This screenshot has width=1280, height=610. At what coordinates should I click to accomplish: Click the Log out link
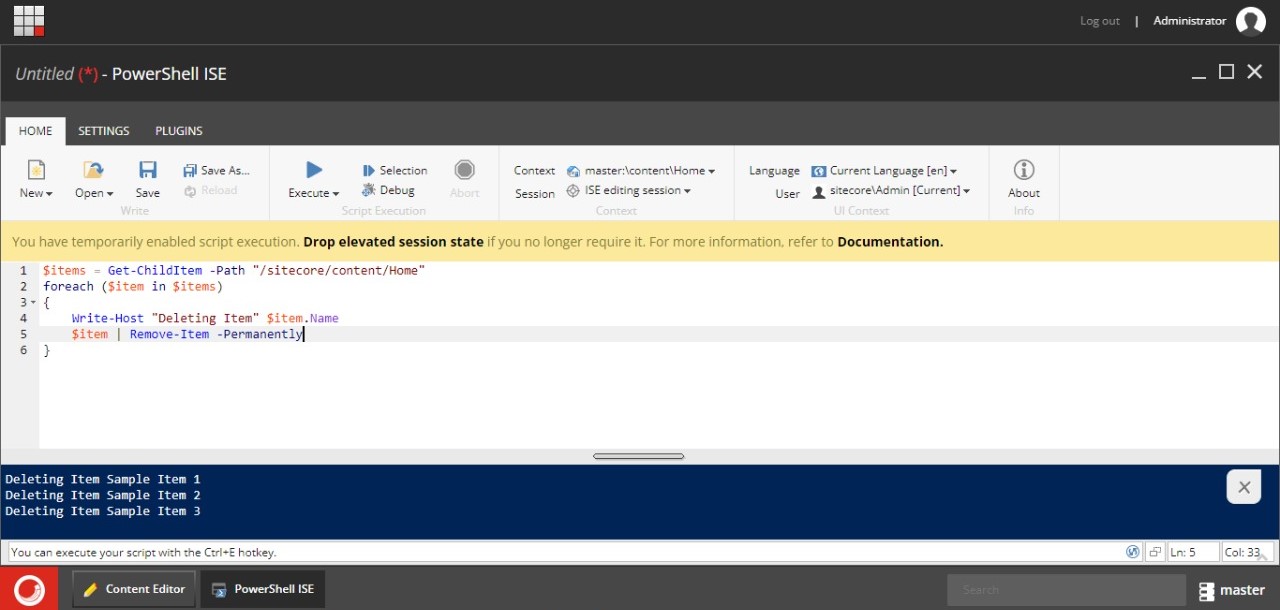pos(1100,21)
